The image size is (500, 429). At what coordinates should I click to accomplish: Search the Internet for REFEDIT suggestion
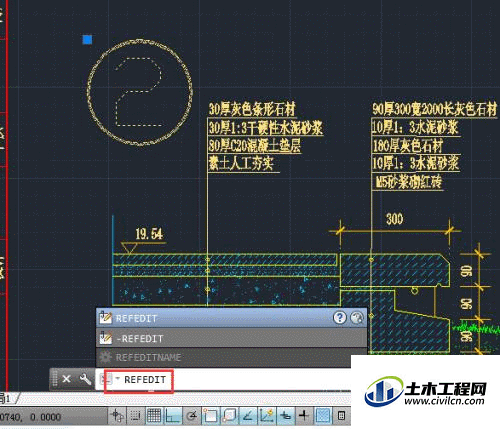point(357,318)
